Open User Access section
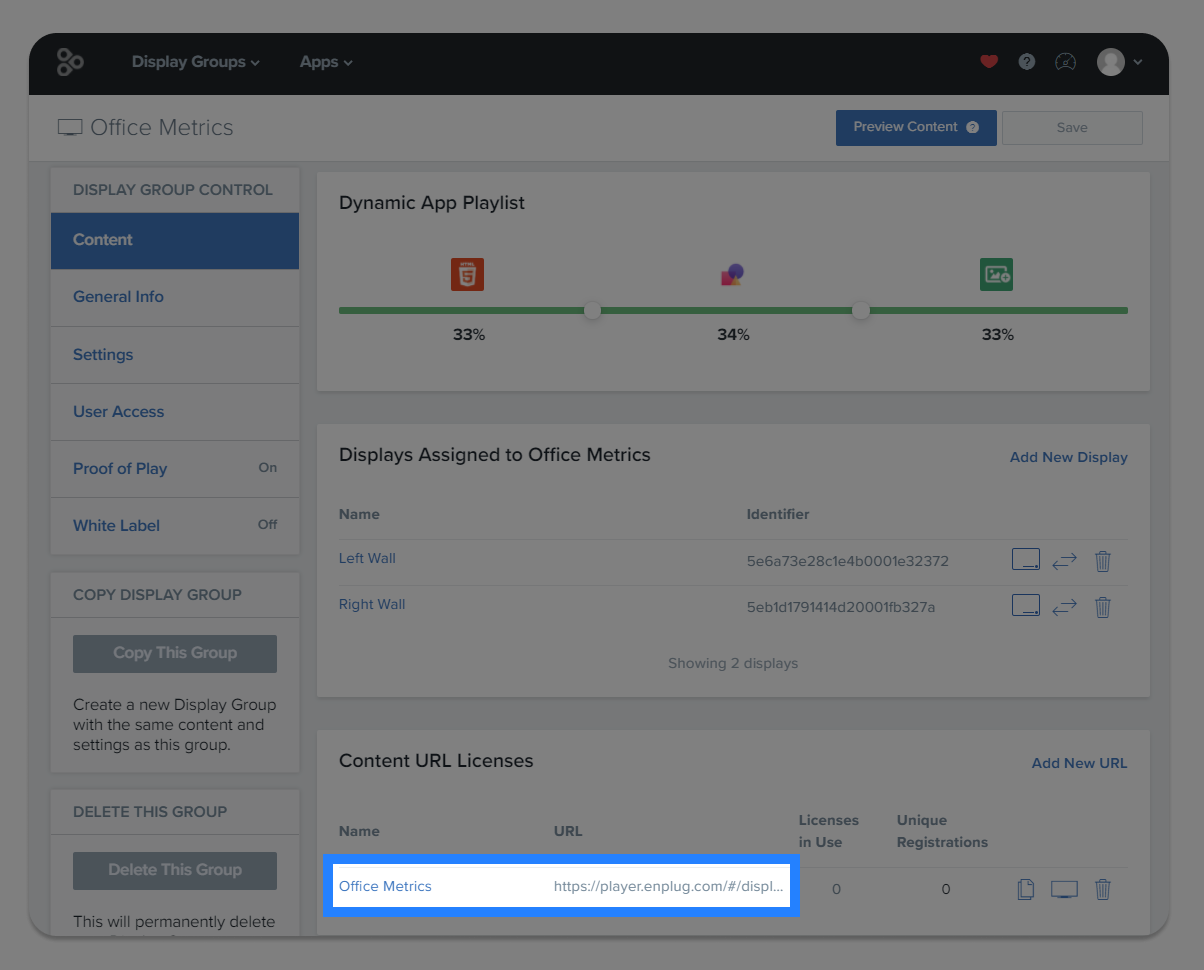Viewport: 1204px width, 970px height. click(175, 412)
